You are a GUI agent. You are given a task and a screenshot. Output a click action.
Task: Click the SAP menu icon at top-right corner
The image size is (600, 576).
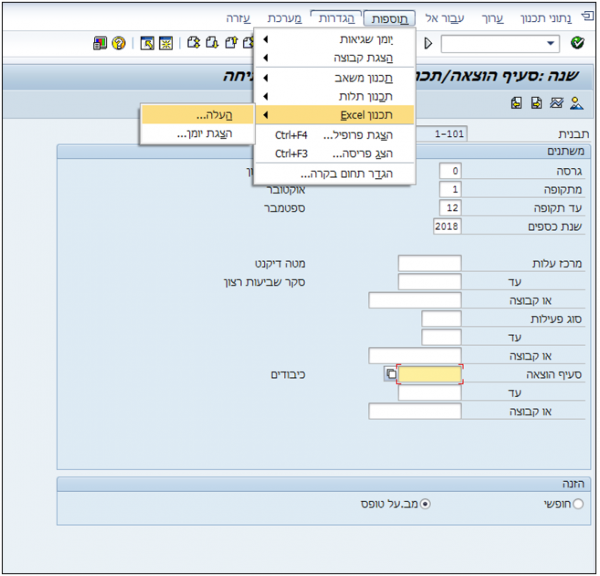point(584,18)
